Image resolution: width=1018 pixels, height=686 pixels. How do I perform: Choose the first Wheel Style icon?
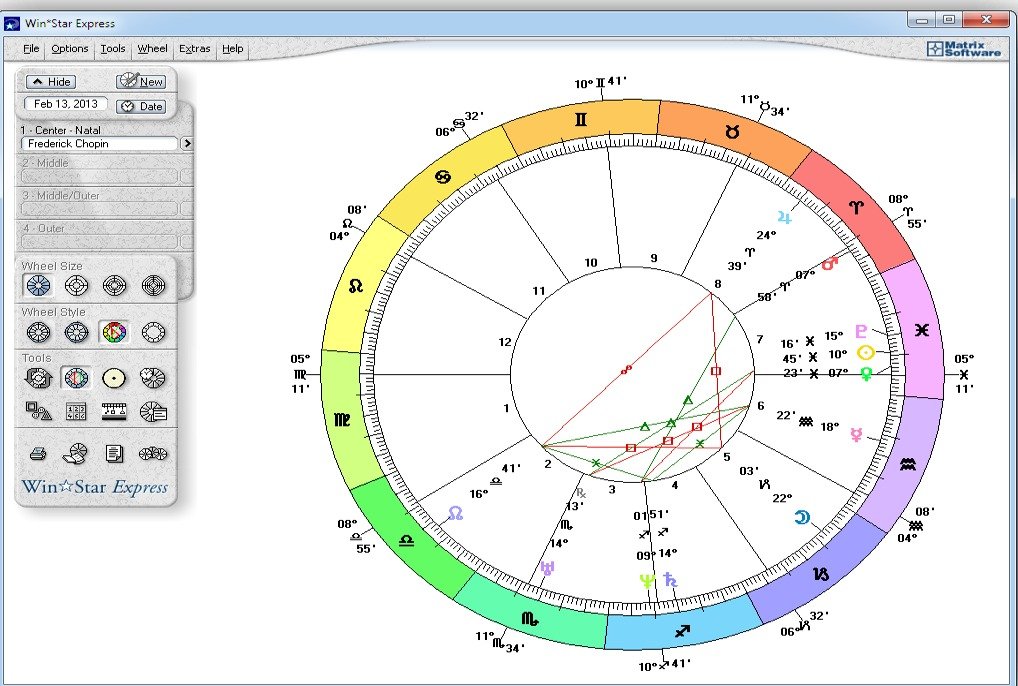click(38, 332)
